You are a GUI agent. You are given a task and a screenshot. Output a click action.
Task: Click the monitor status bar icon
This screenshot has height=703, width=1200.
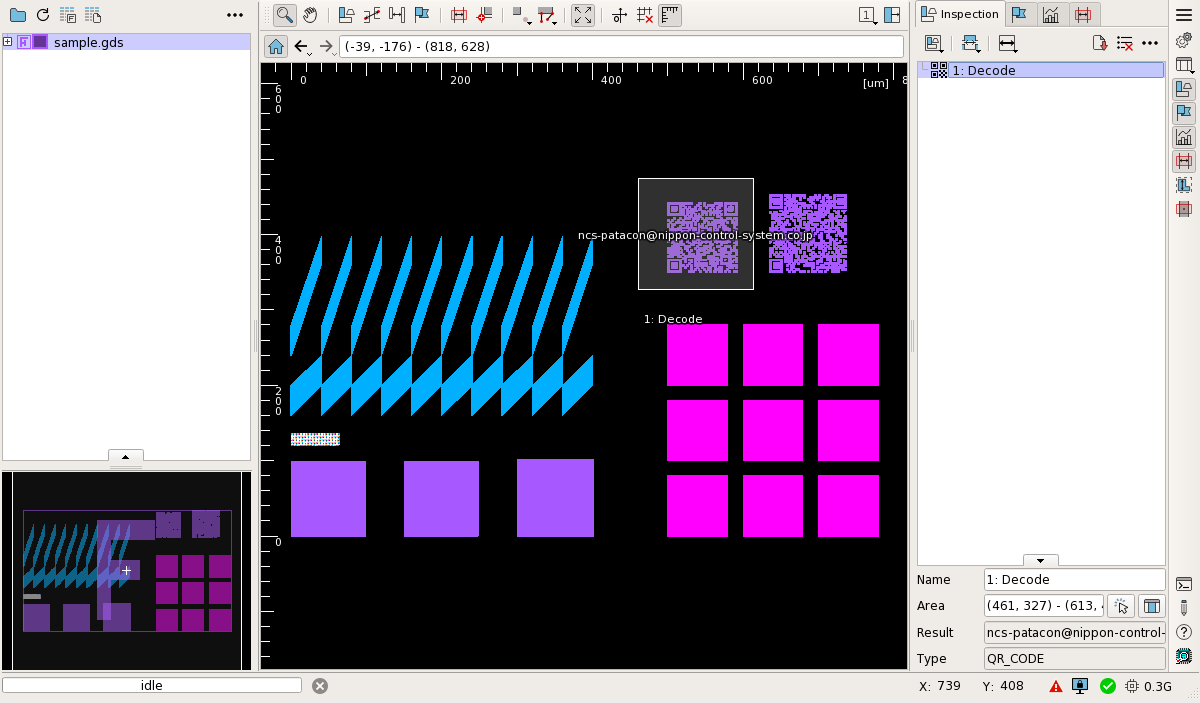(x=1080, y=686)
